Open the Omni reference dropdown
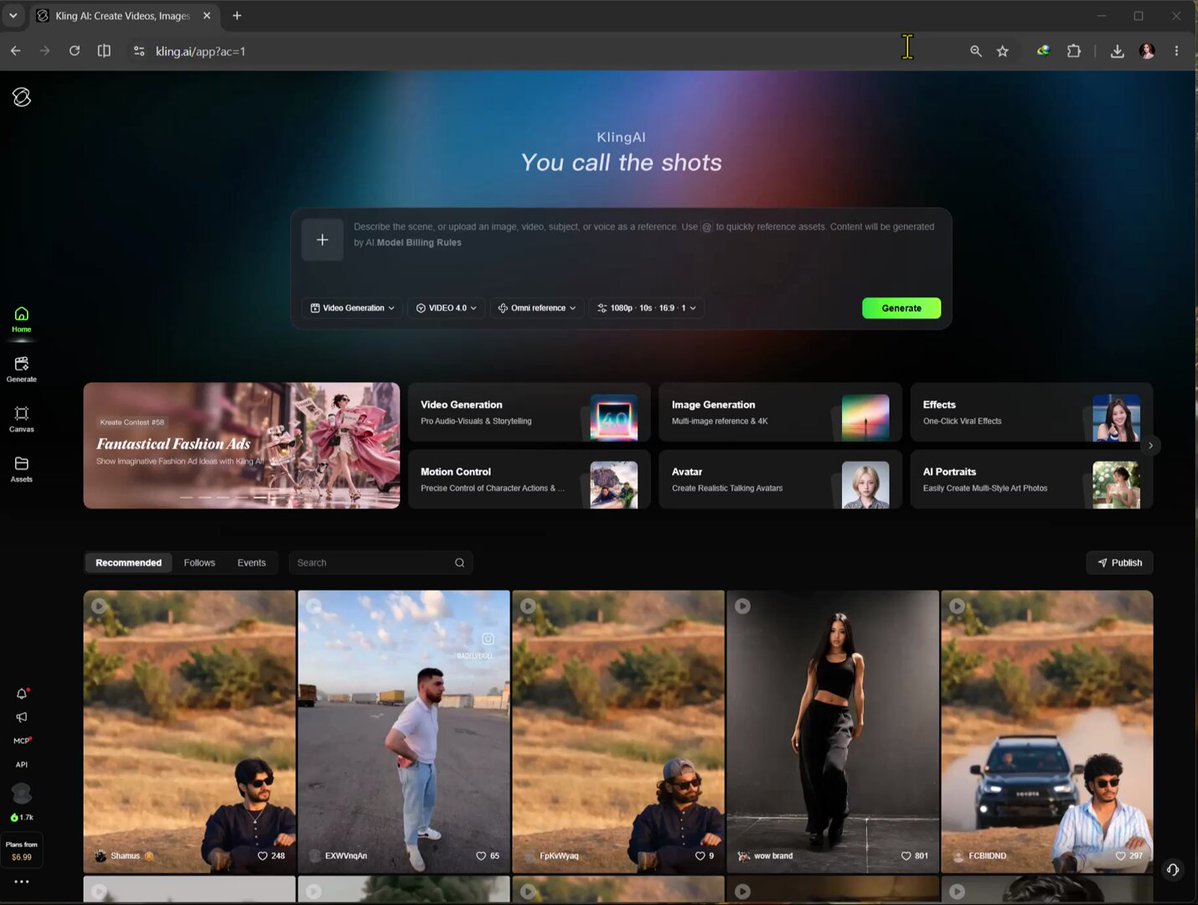Image resolution: width=1198 pixels, height=905 pixels. coord(536,308)
